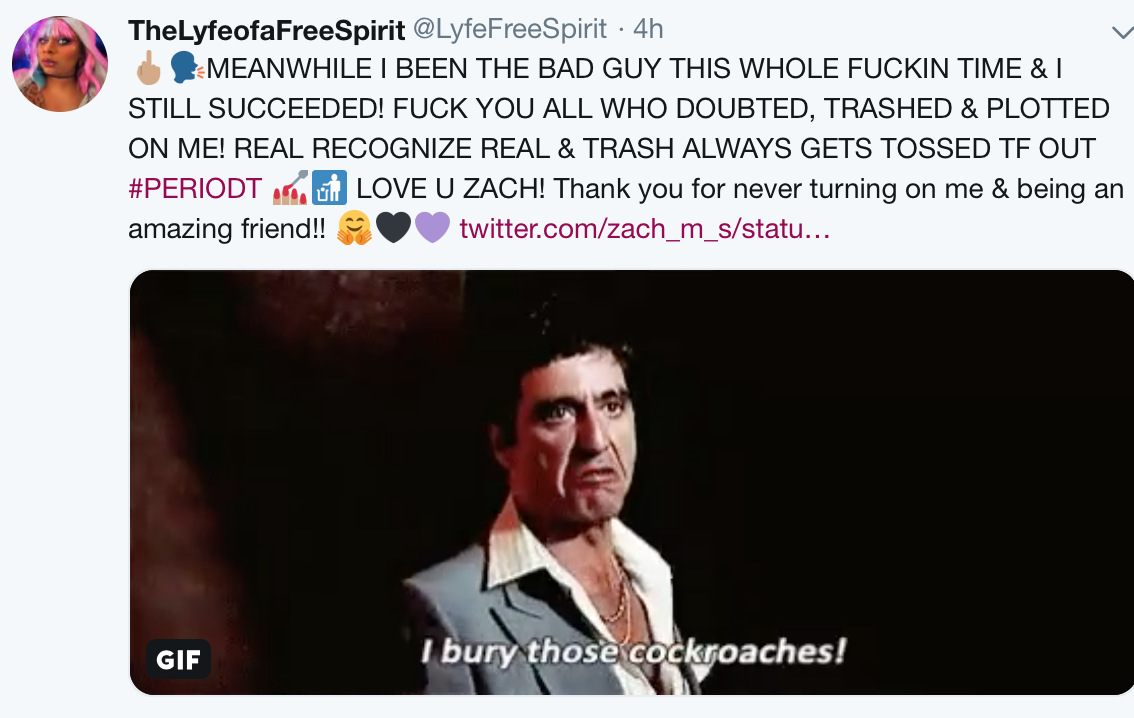The width and height of the screenshot is (1134, 718).
Task: Click 'LOVE U ZACH!' text in tweet
Action: [451, 188]
